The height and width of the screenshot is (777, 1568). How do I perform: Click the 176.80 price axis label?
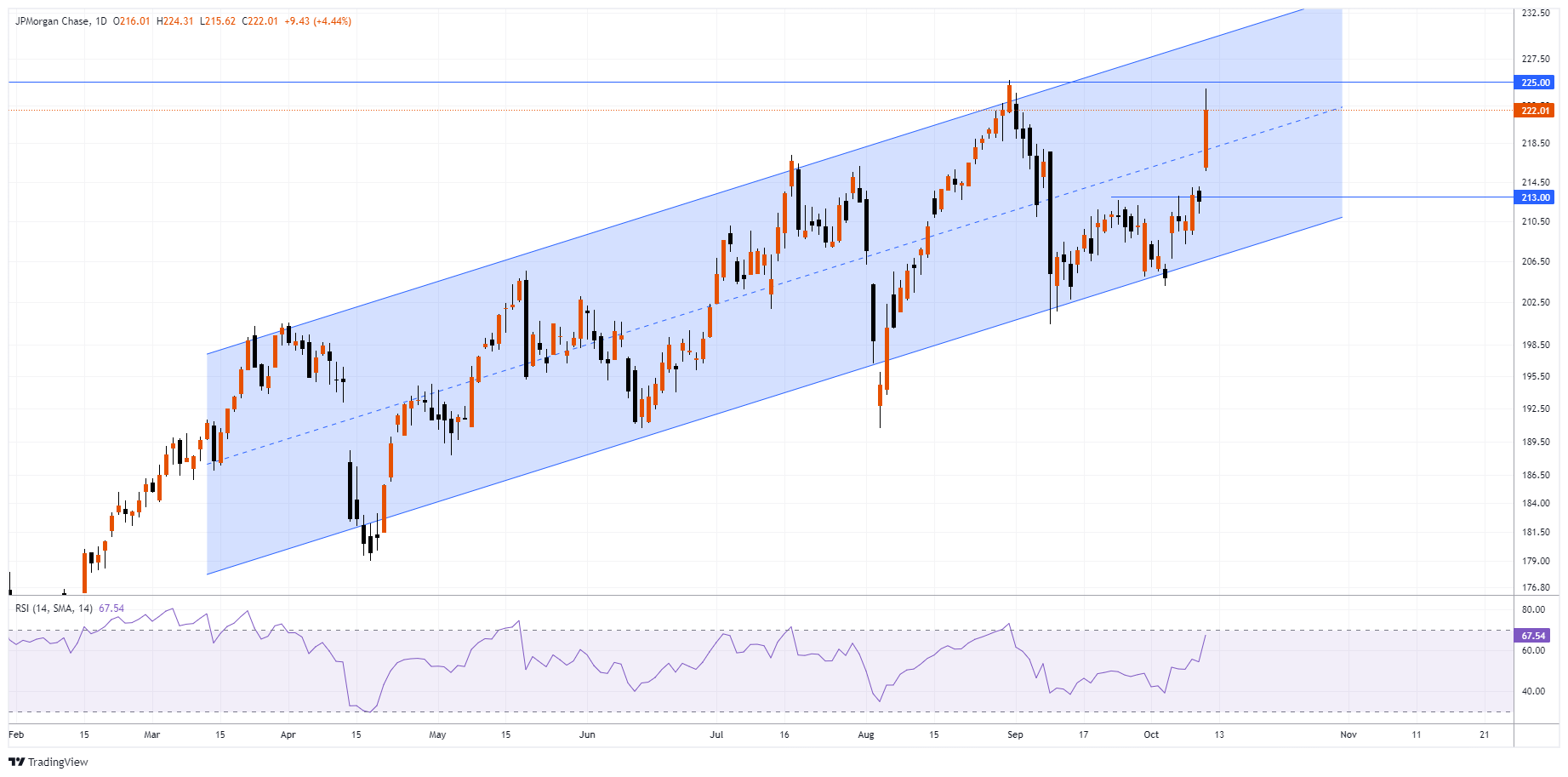point(1536,587)
